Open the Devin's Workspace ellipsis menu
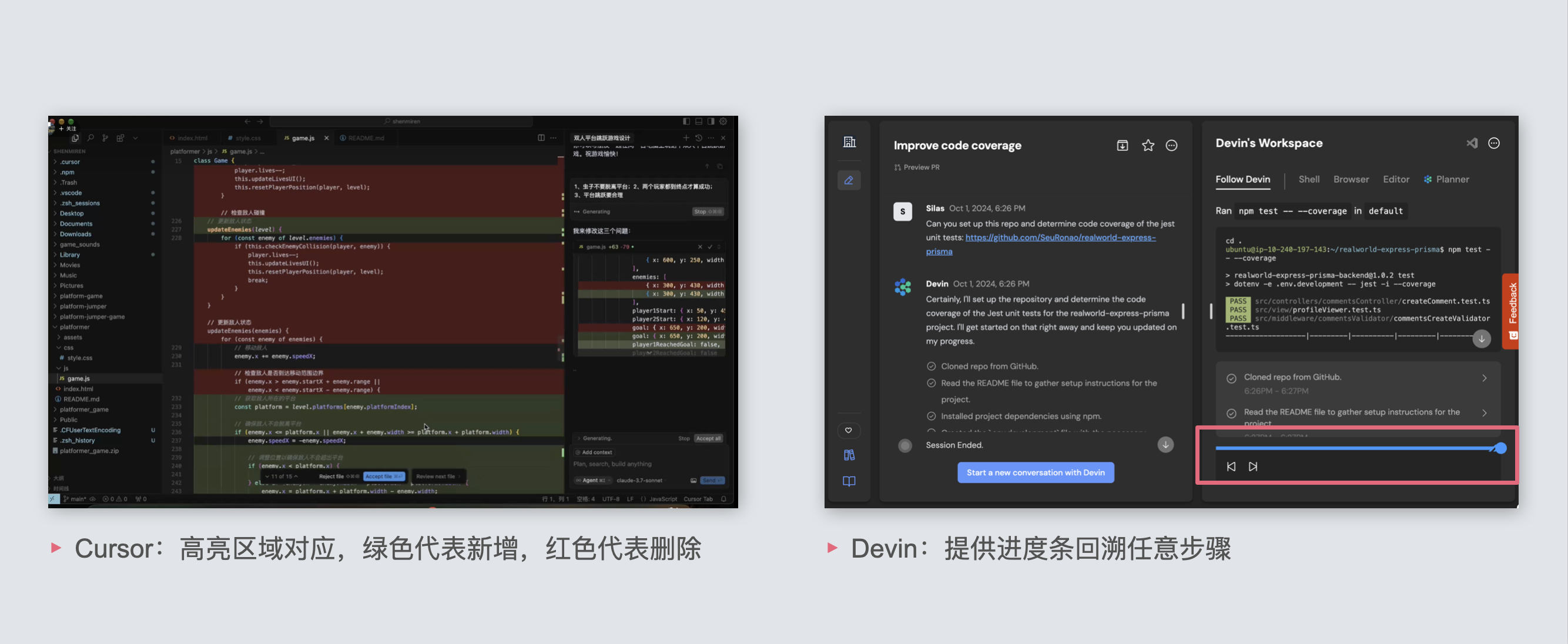Viewport: 1568px width, 644px height. click(x=1494, y=143)
